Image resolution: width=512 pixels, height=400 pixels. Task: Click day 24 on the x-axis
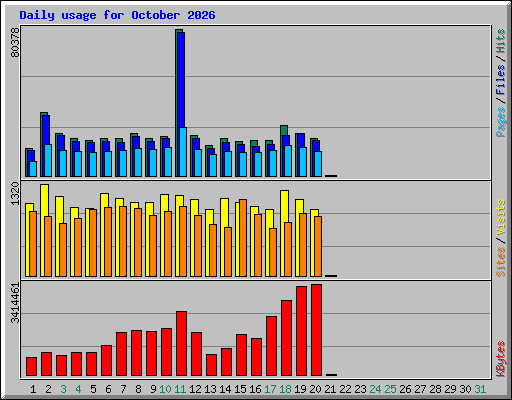point(375,389)
